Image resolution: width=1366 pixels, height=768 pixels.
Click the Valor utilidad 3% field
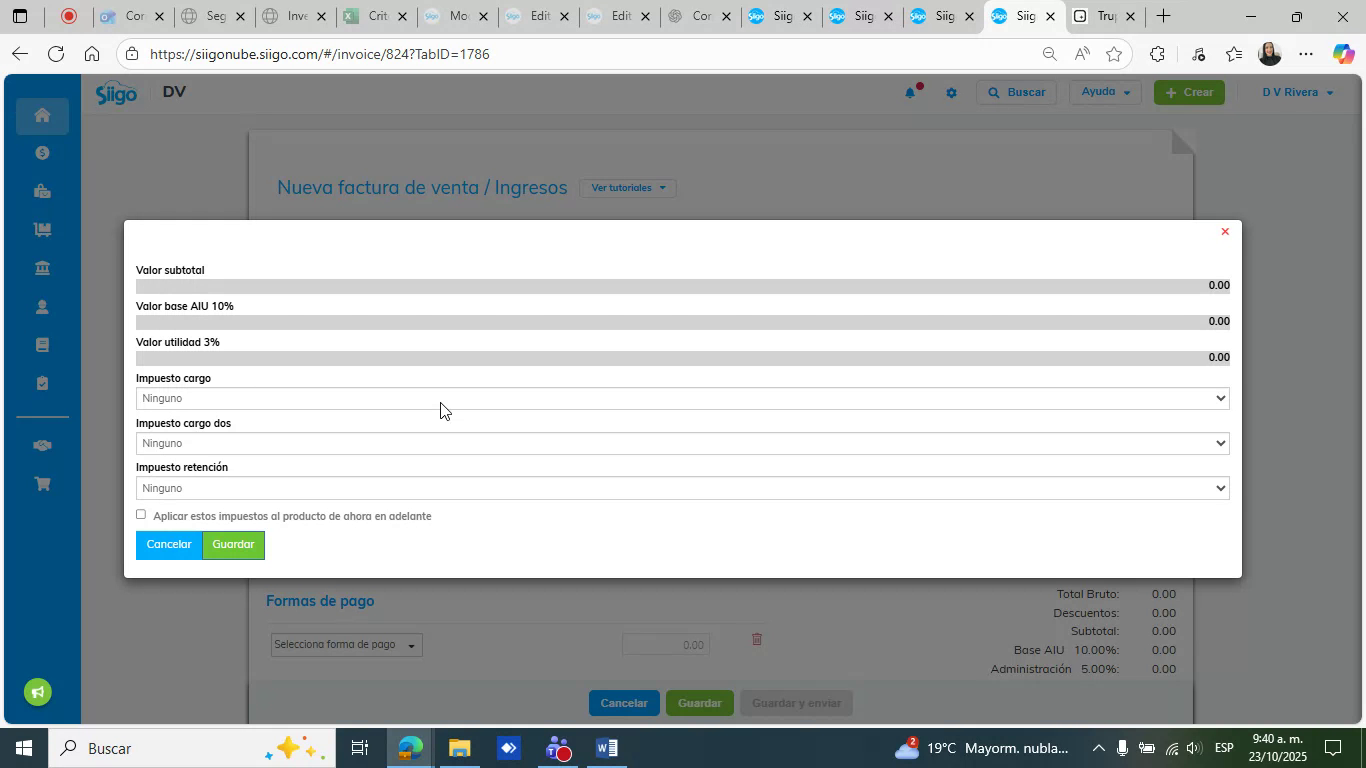tap(682, 358)
